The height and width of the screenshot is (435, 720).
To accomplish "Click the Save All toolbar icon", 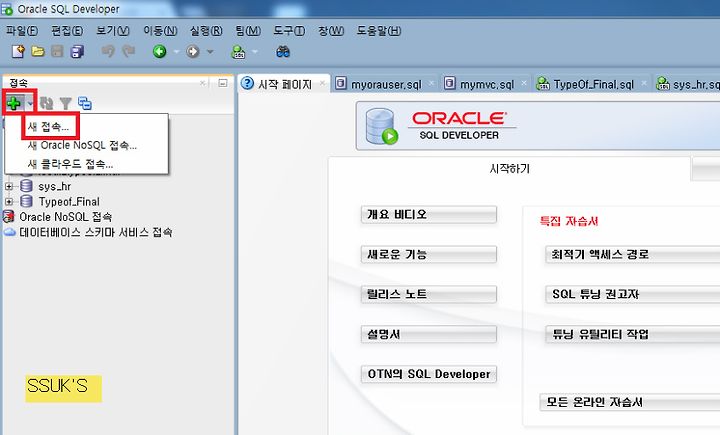I will (x=77, y=51).
